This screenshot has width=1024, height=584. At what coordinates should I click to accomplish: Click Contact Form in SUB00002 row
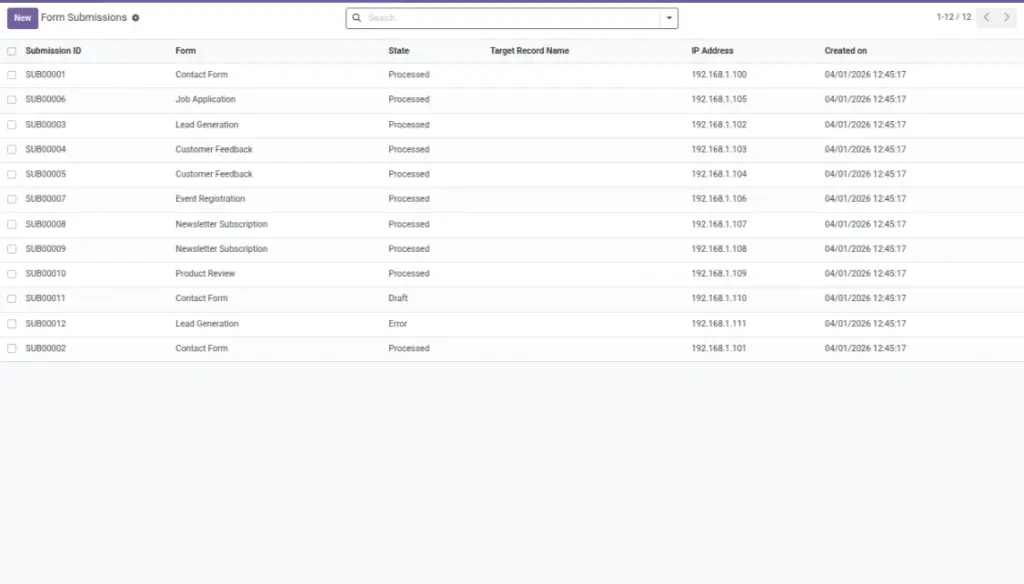click(x=202, y=348)
